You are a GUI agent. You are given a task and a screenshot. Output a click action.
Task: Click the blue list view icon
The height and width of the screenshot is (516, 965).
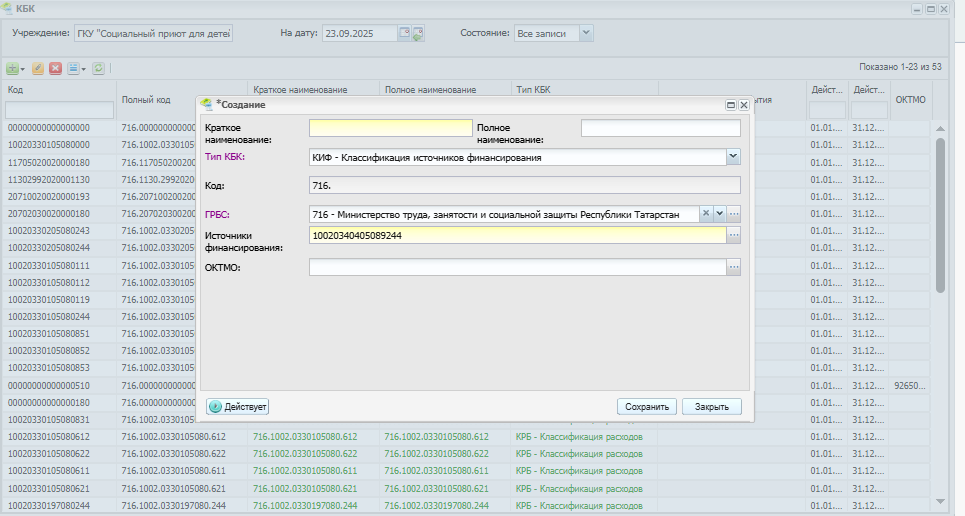[x=73, y=68]
